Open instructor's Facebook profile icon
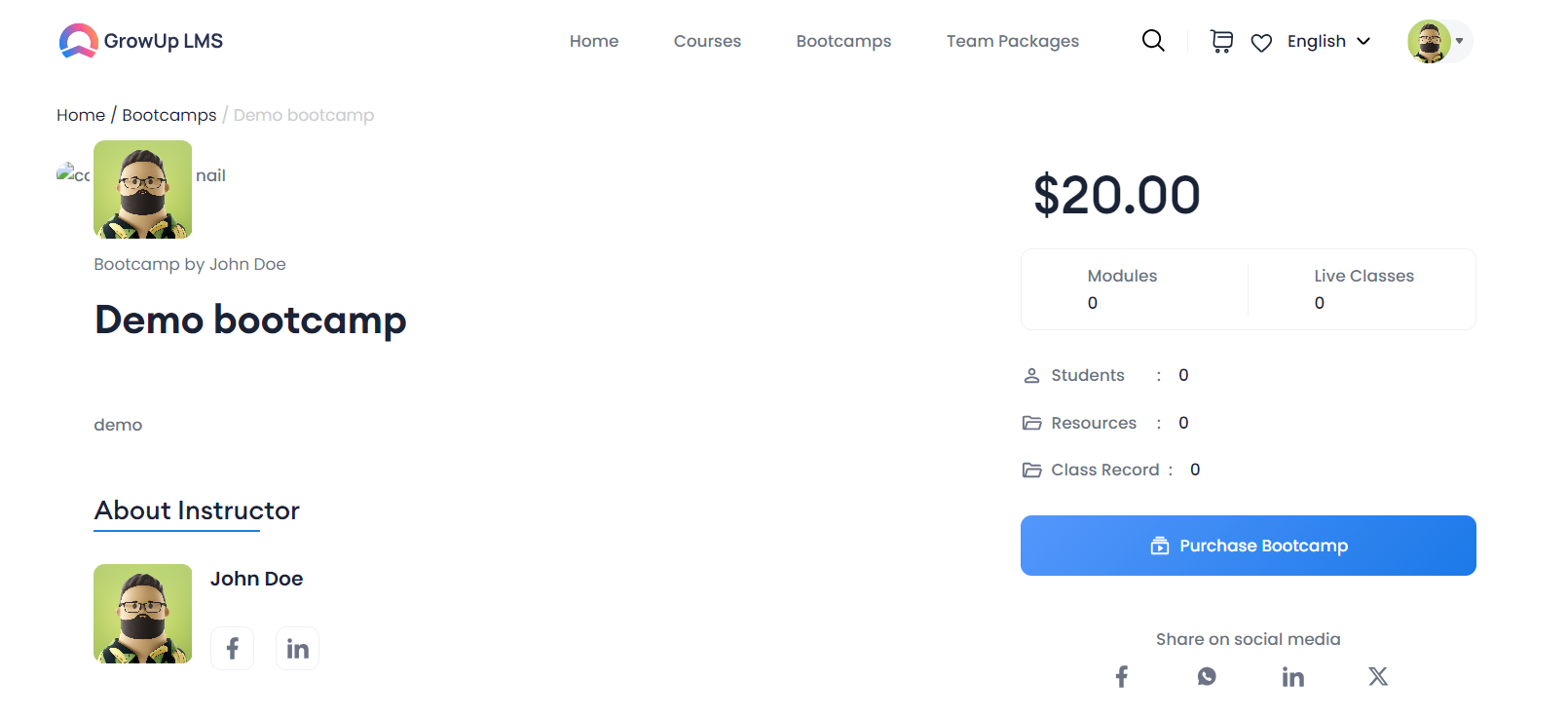Screen dimensions: 1568x717 [233, 649]
